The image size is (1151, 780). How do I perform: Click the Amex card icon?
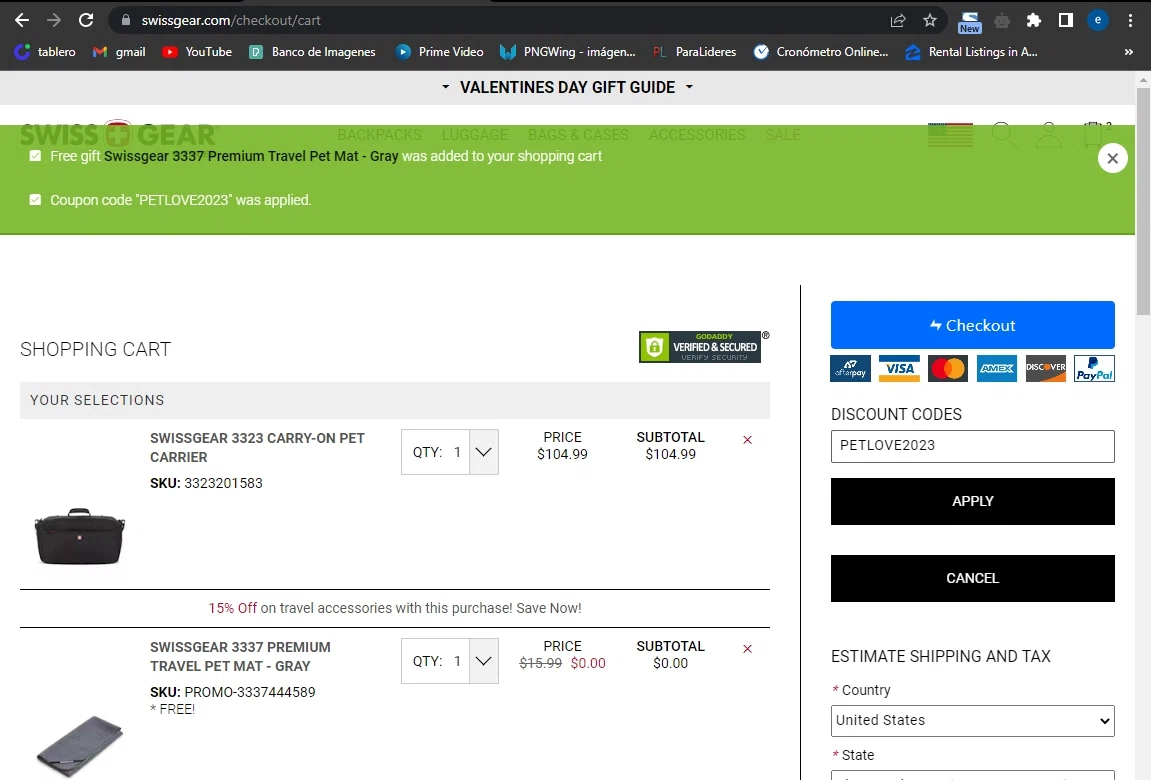pyautogui.click(x=997, y=368)
